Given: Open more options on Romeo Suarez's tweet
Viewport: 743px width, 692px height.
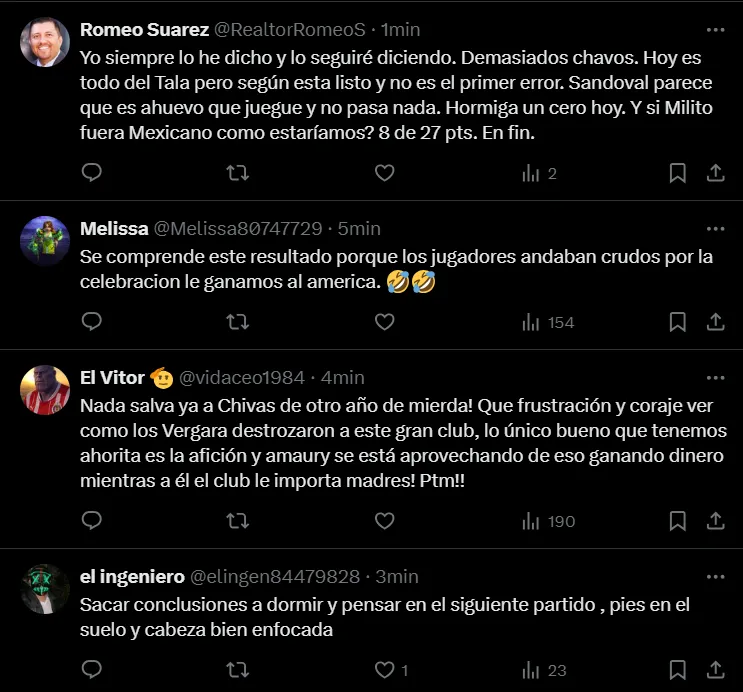Looking at the screenshot, I should 715,29.
